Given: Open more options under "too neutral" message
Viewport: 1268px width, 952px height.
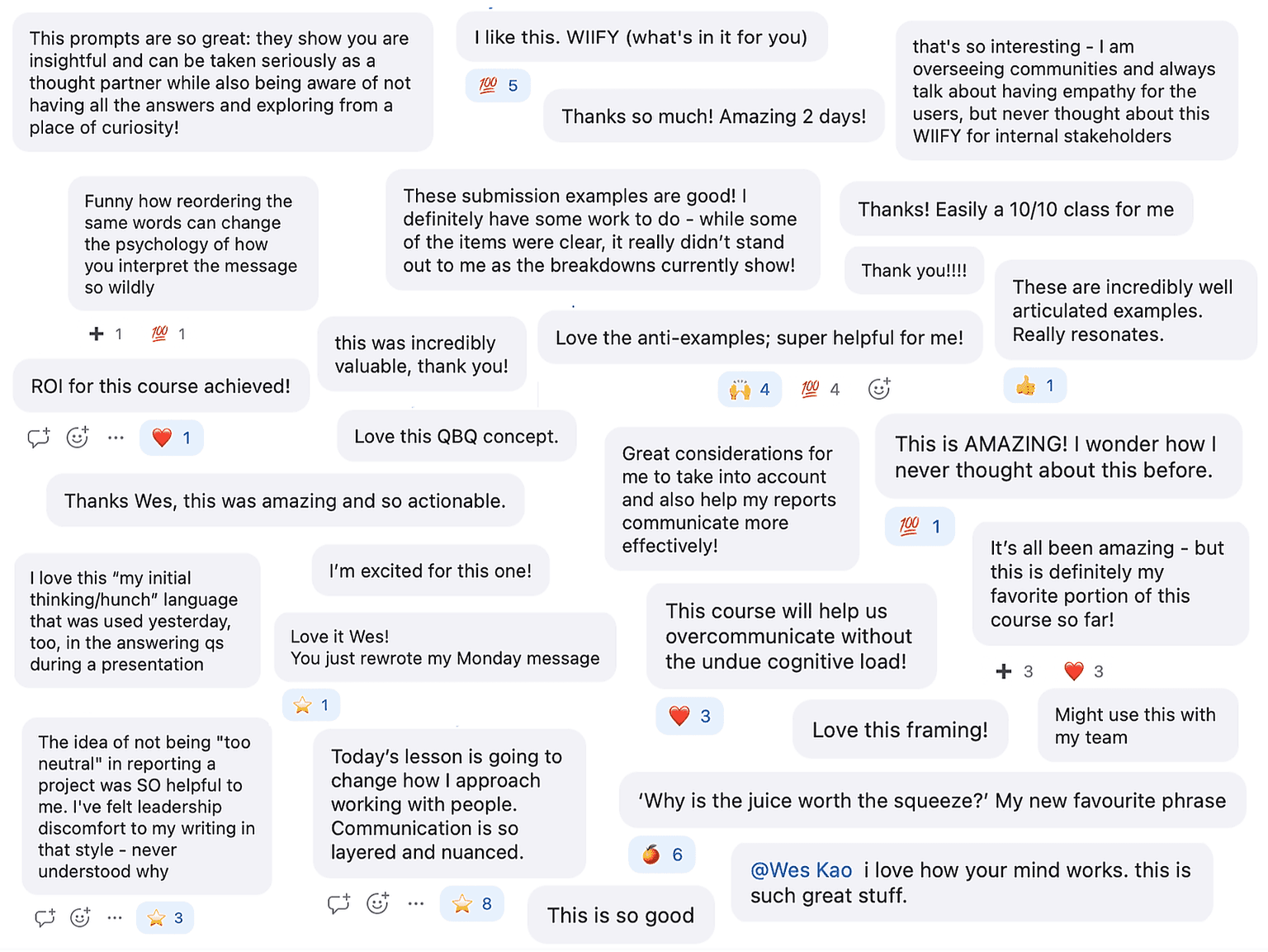Looking at the screenshot, I should pyautogui.click(x=115, y=917).
